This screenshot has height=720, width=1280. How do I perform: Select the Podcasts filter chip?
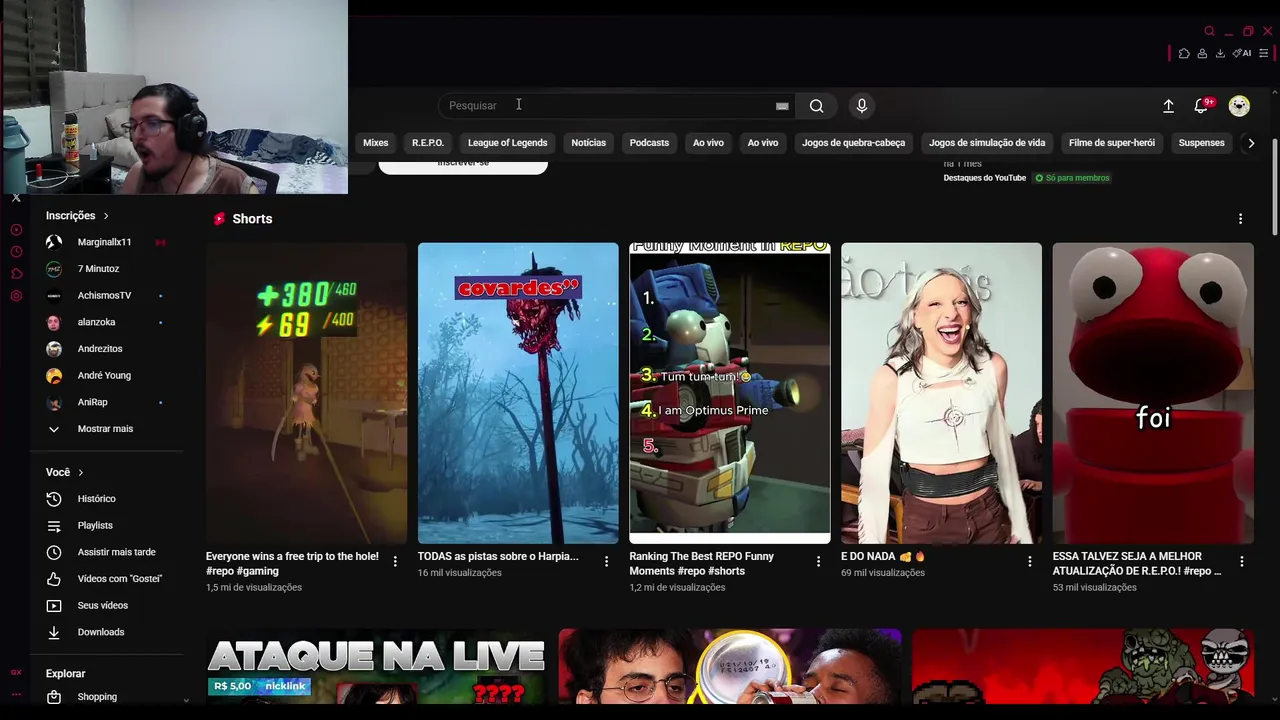pyautogui.click(x=649, y=143)
